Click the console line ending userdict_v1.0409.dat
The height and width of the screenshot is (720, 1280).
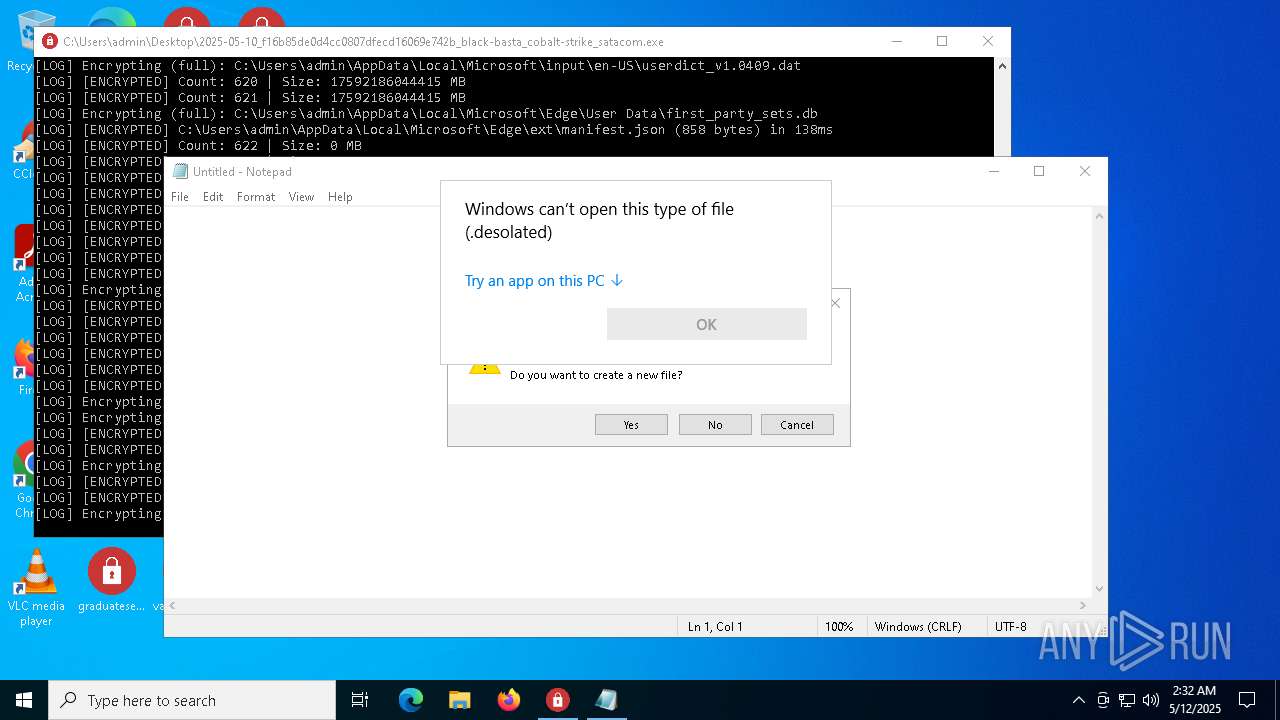coord(418,66)
